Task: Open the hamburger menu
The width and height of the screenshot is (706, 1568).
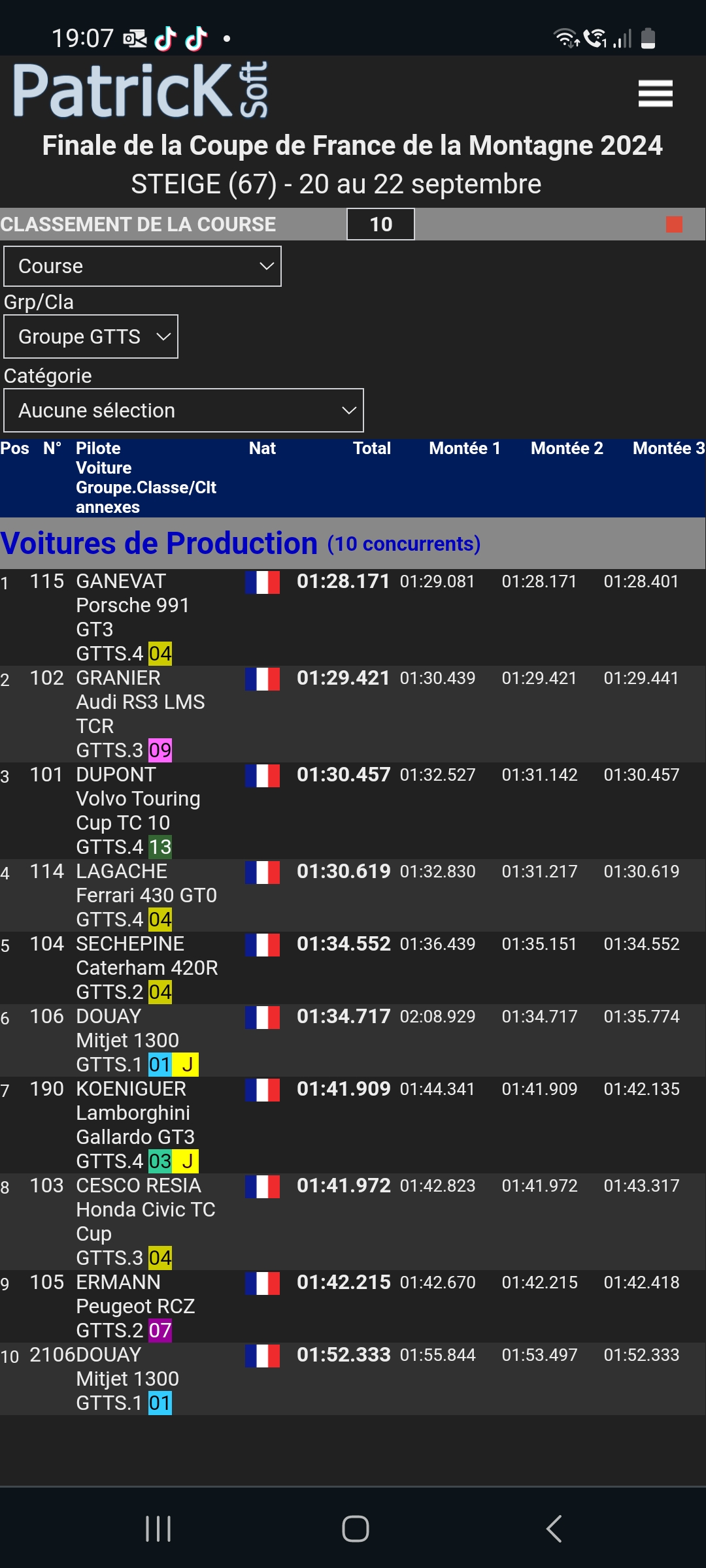Action: [655, 93]
